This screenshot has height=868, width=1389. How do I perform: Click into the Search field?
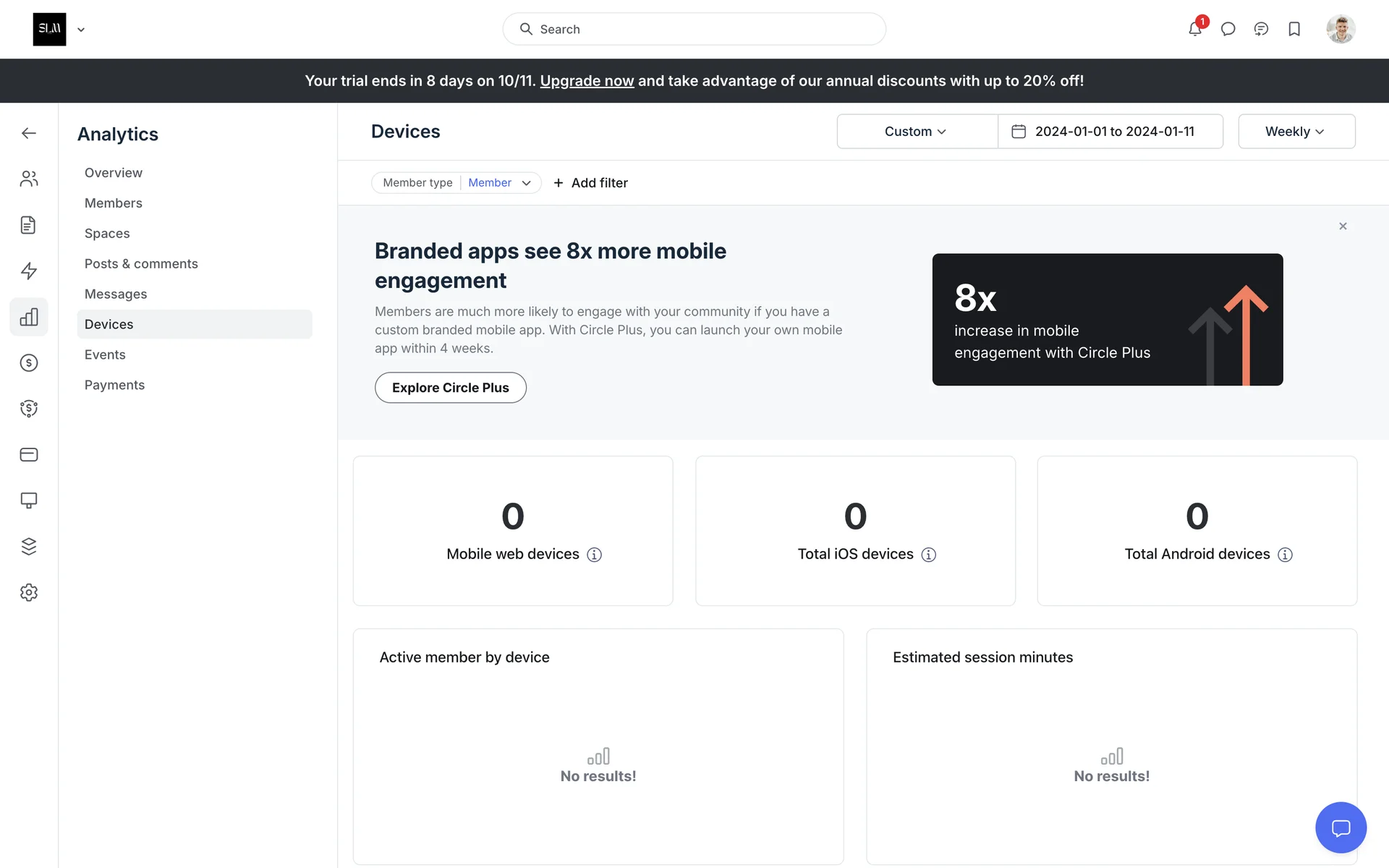click(x=694, y=30)
